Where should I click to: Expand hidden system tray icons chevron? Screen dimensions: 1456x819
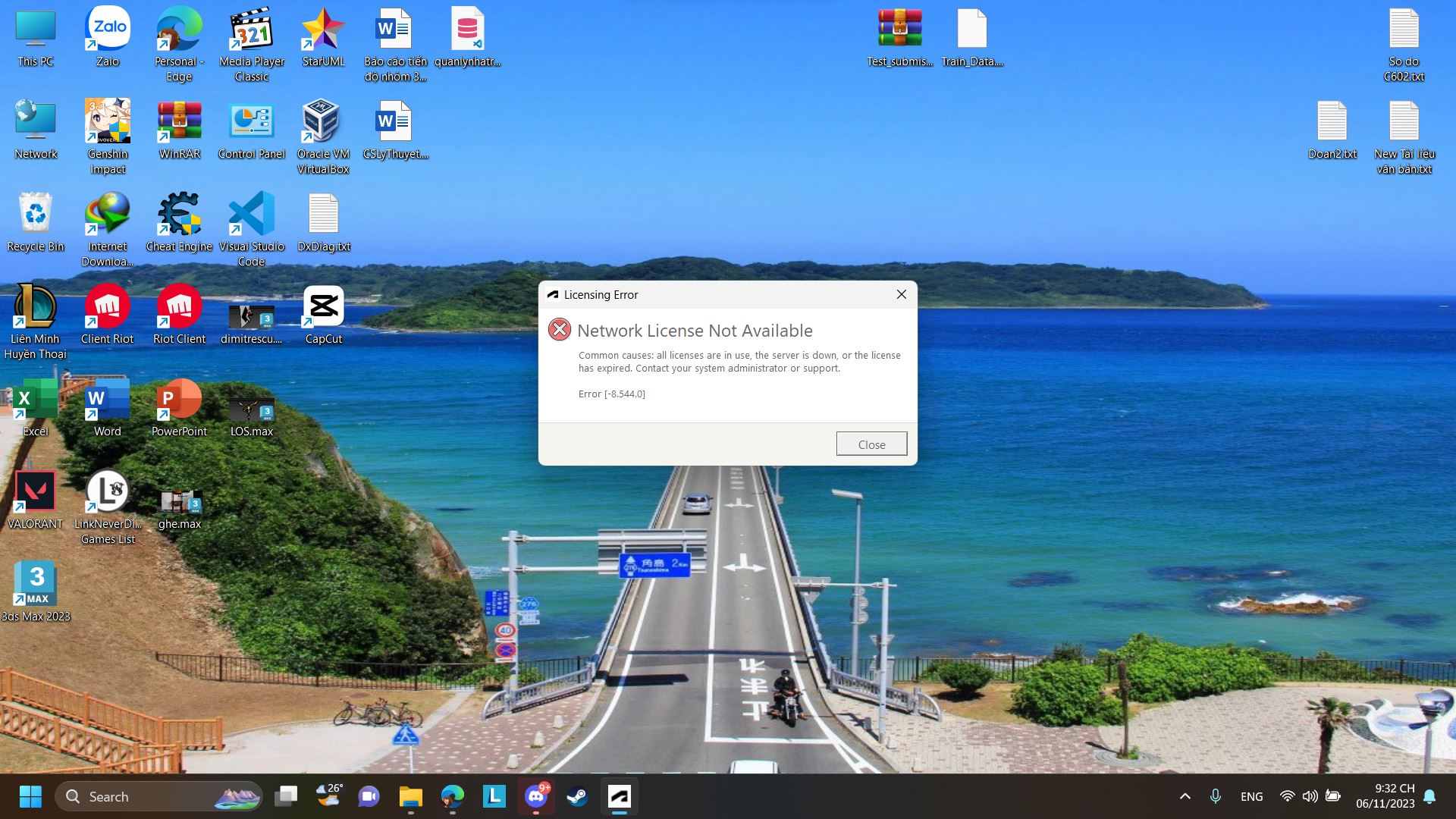[x=1185, y=796]
